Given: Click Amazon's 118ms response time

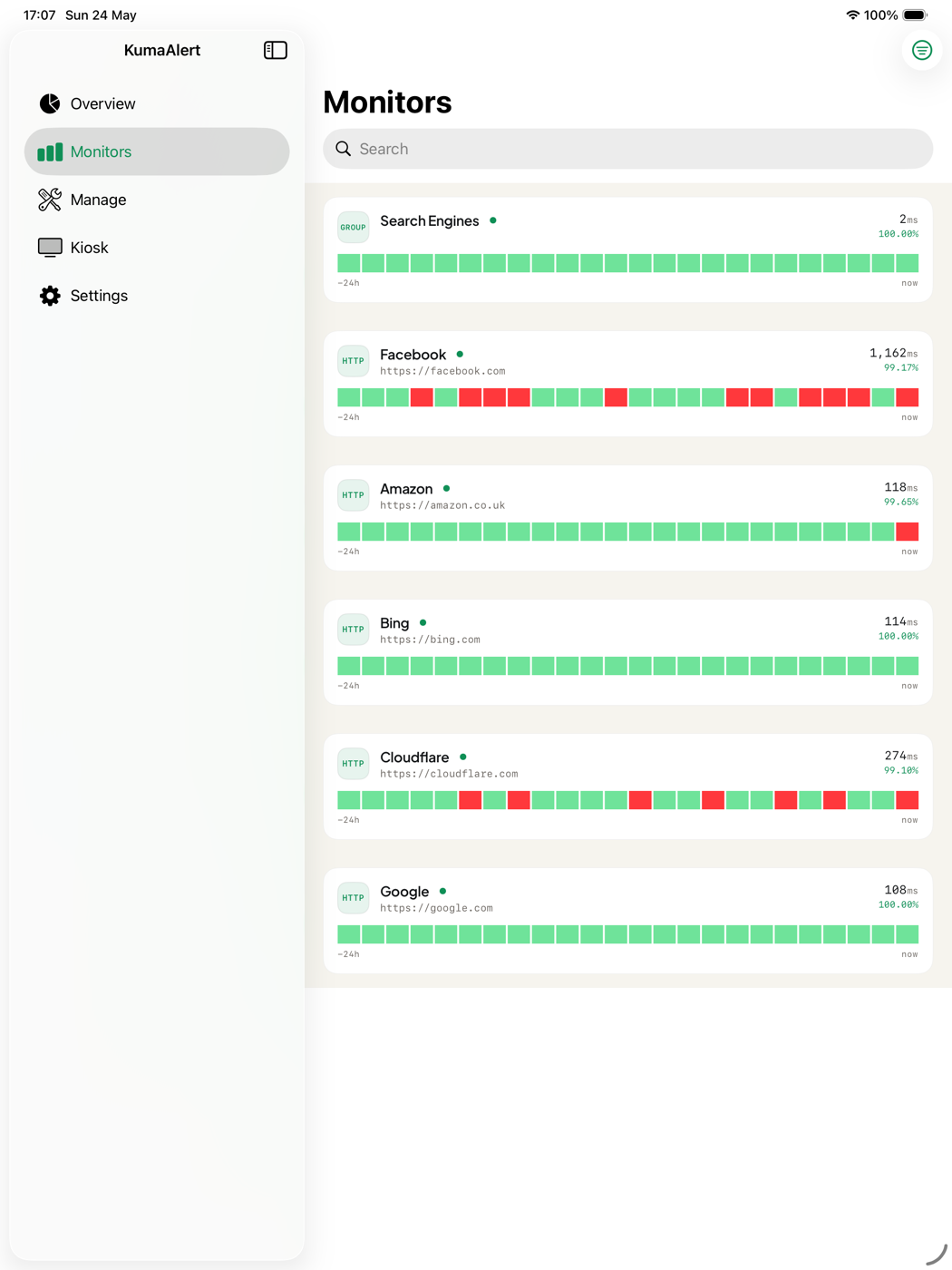Looking at the screenshot, I should pos(901,487).
